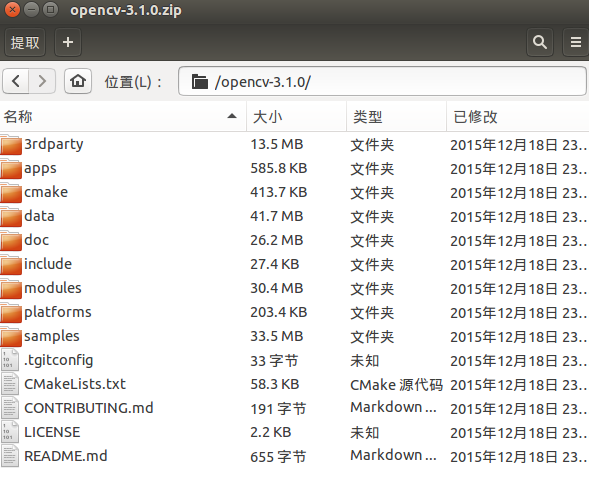The width and height of the screenshot is (589, 493).
Task: Select the CMakeLists.txt file name
Action: (x=75, y=384)
